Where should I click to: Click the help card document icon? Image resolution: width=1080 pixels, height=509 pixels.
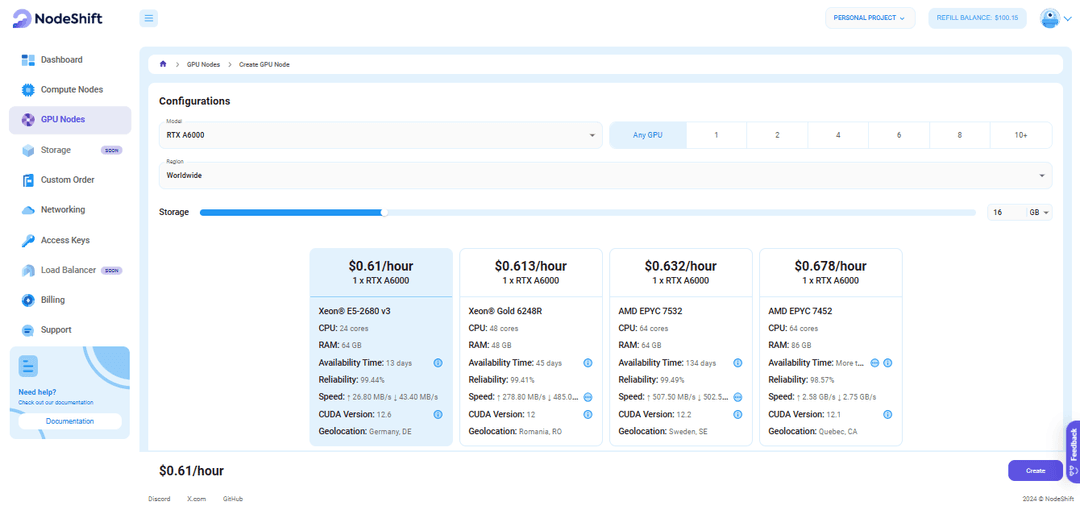[x=28, y=366]
